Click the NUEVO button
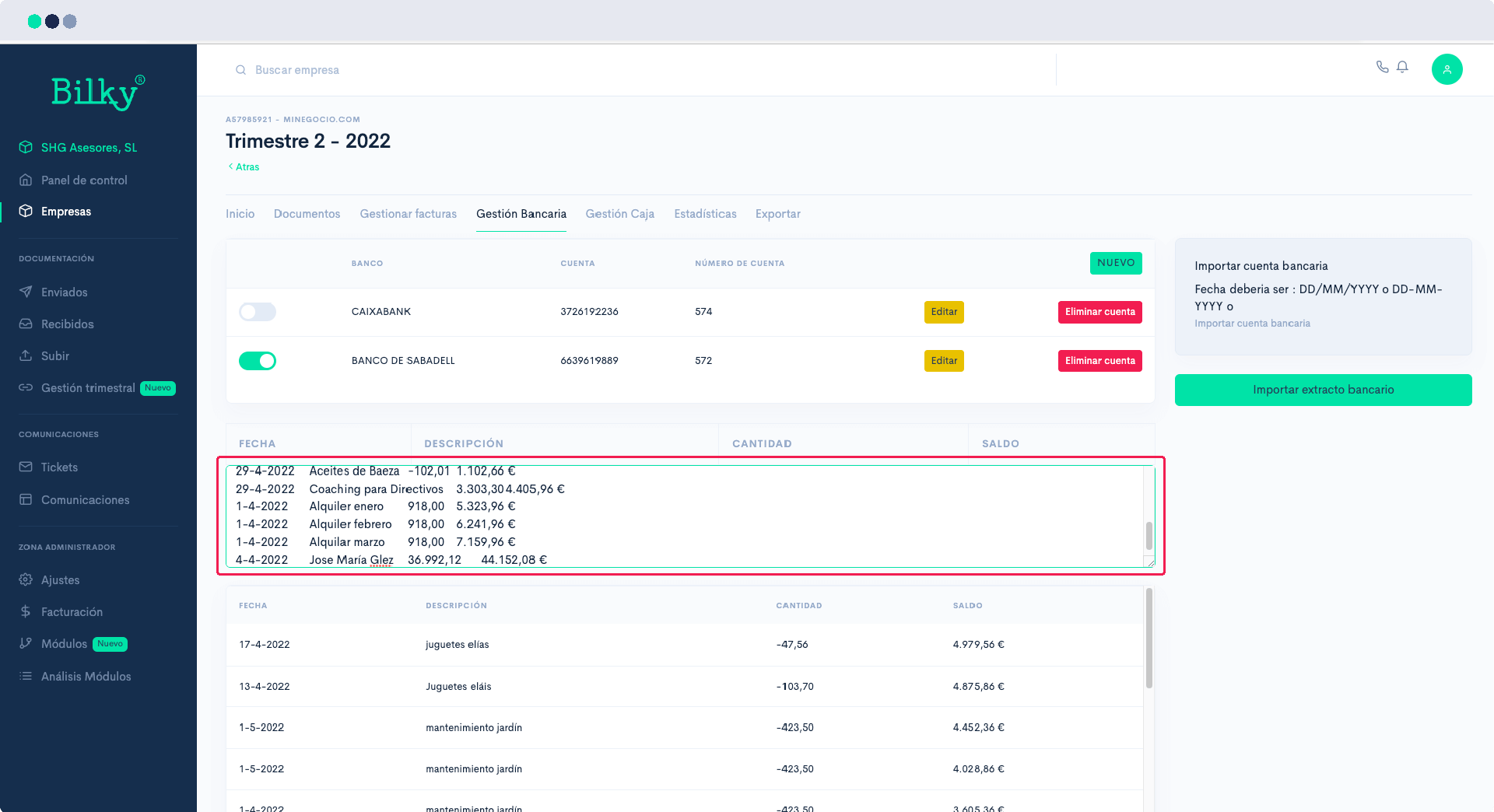1494x812 pixels. tap(1116, 263)
